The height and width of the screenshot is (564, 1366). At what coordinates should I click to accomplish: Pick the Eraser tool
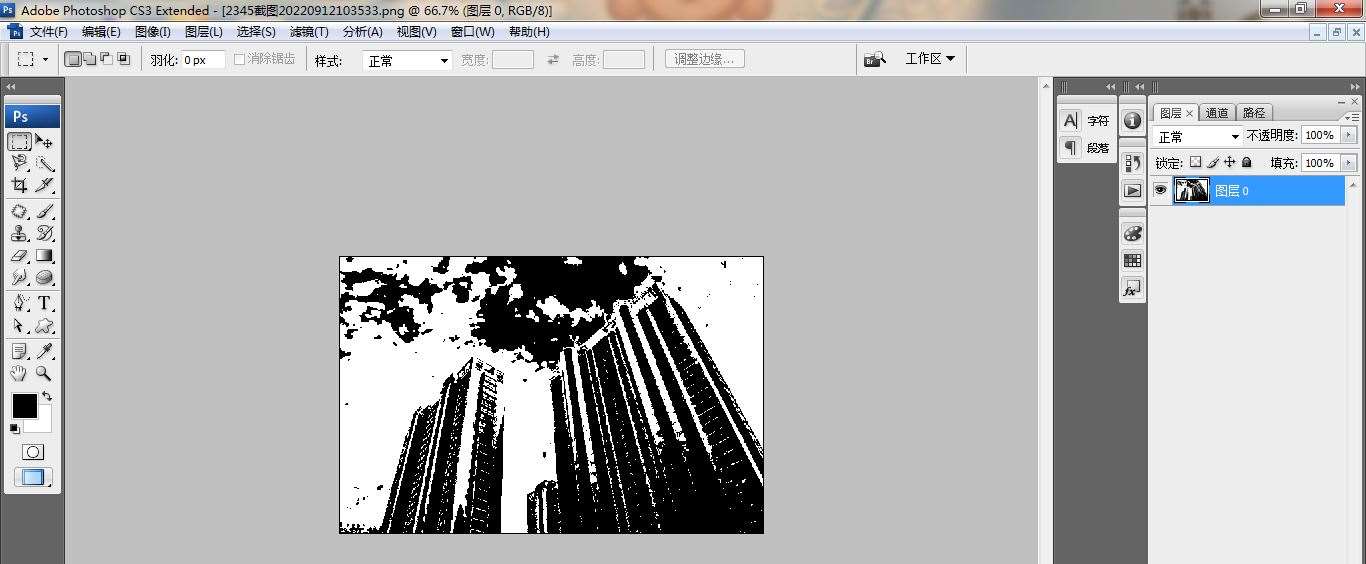[19, 256]
